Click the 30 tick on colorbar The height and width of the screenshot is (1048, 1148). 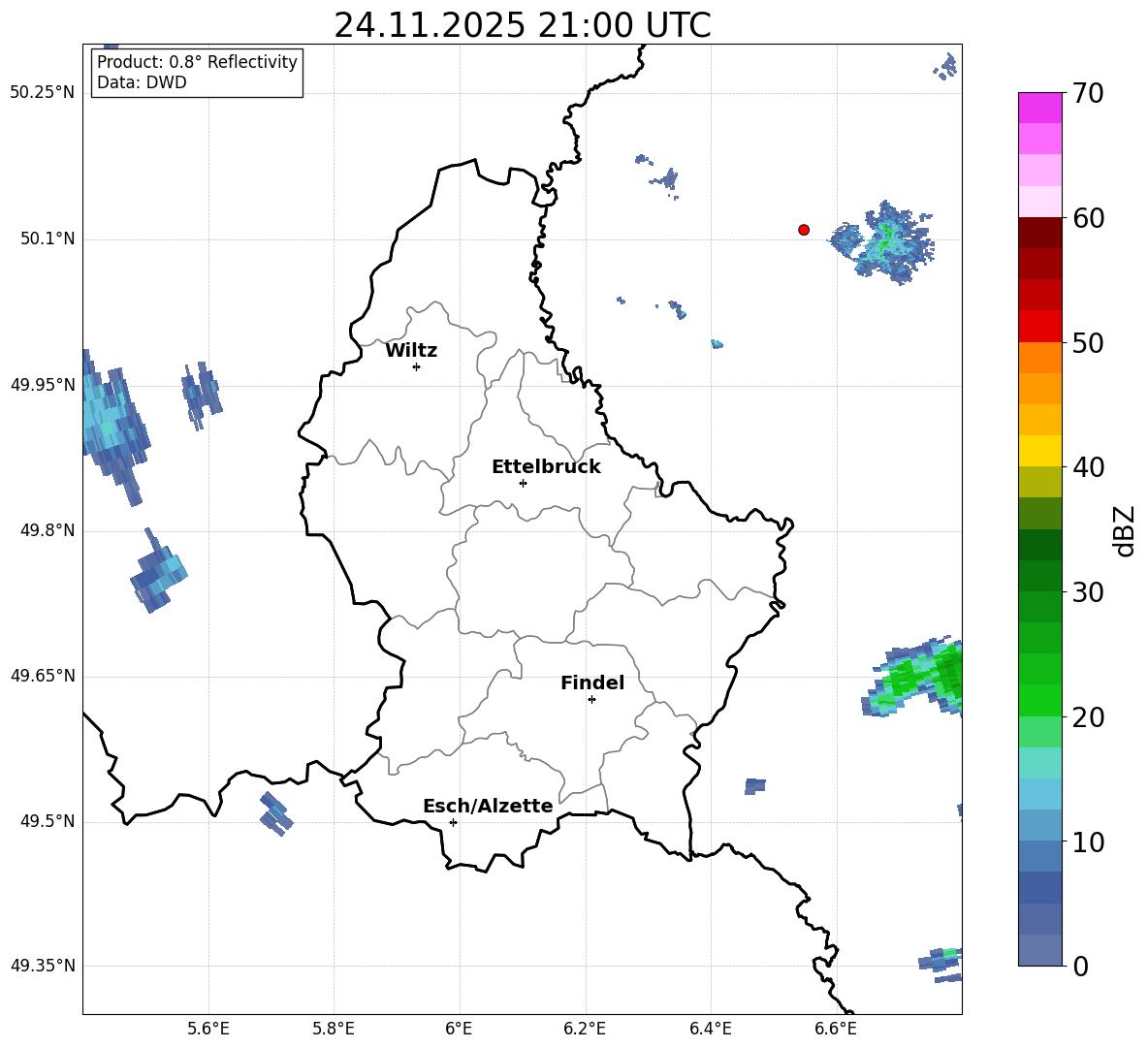click(x=1088, y=592)
